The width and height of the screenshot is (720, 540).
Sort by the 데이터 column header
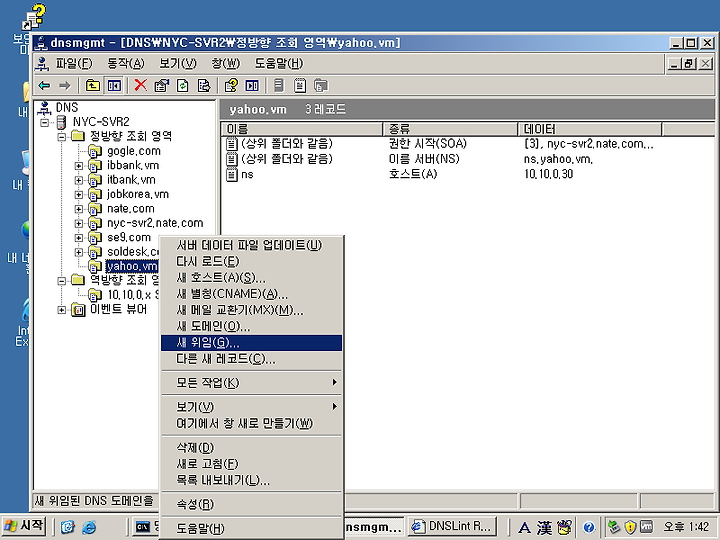[x=590, y=129]
